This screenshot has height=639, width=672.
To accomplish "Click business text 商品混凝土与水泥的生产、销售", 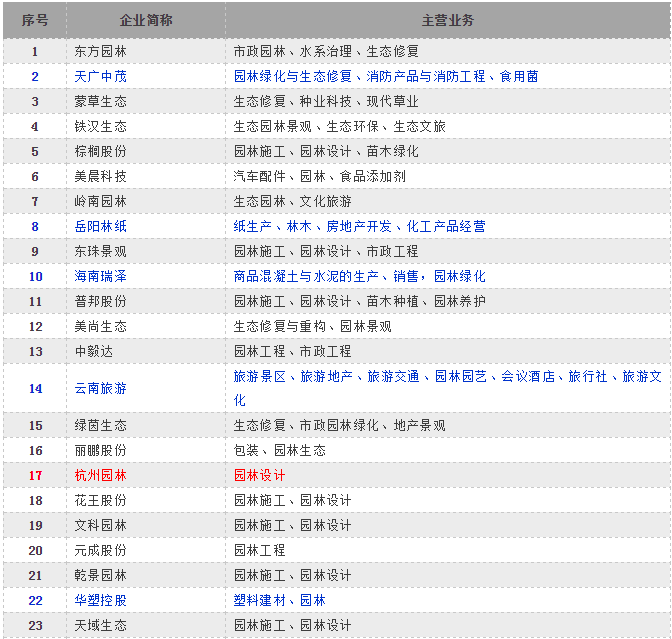I will click(326, 276).
